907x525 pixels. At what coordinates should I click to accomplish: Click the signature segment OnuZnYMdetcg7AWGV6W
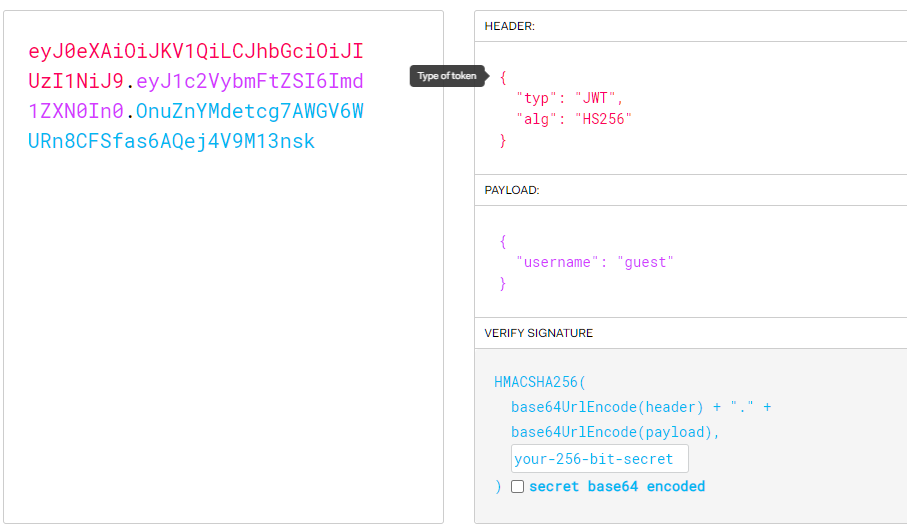pyautogui.click(x=250, y=111)
